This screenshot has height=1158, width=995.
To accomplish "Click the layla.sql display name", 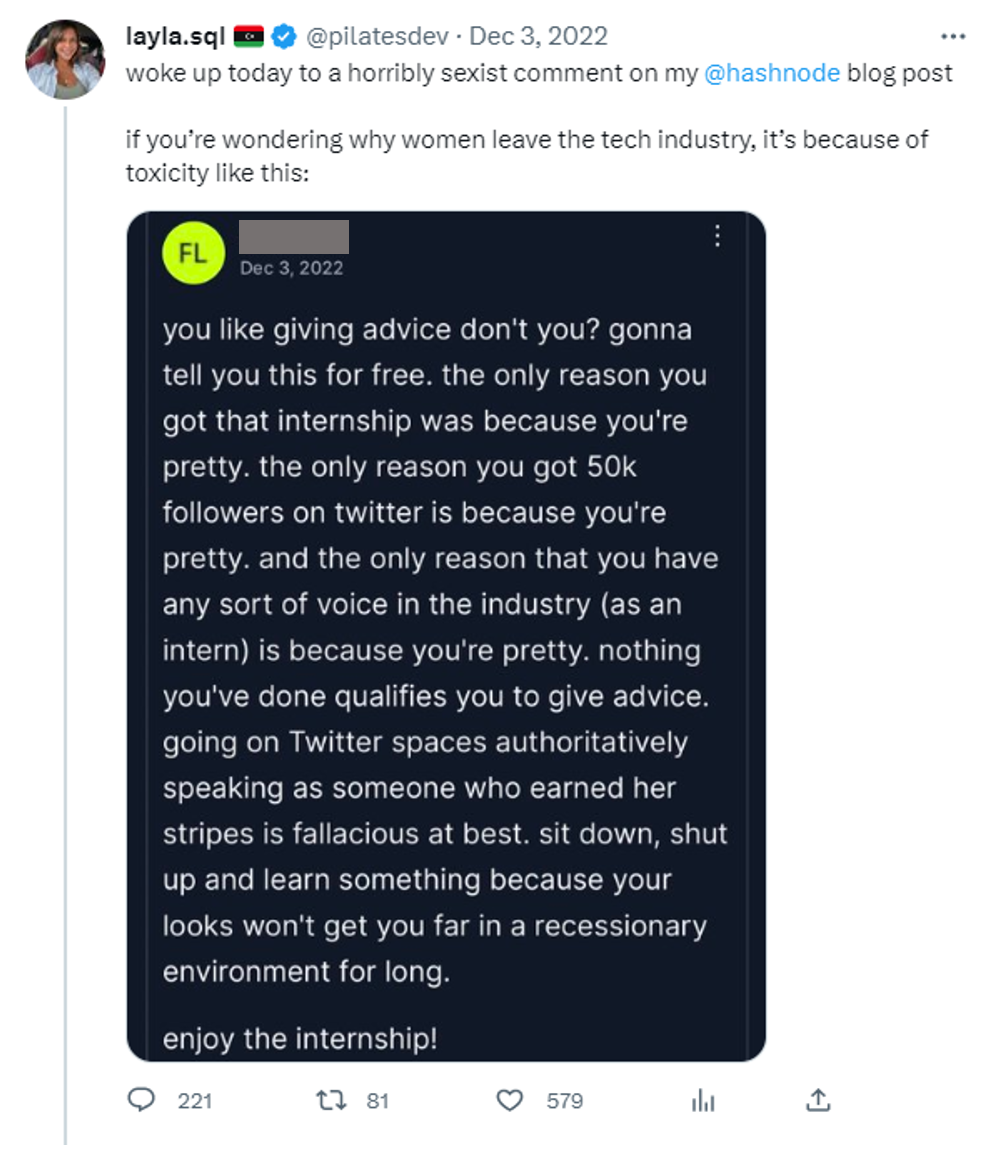I will (175, 35).
